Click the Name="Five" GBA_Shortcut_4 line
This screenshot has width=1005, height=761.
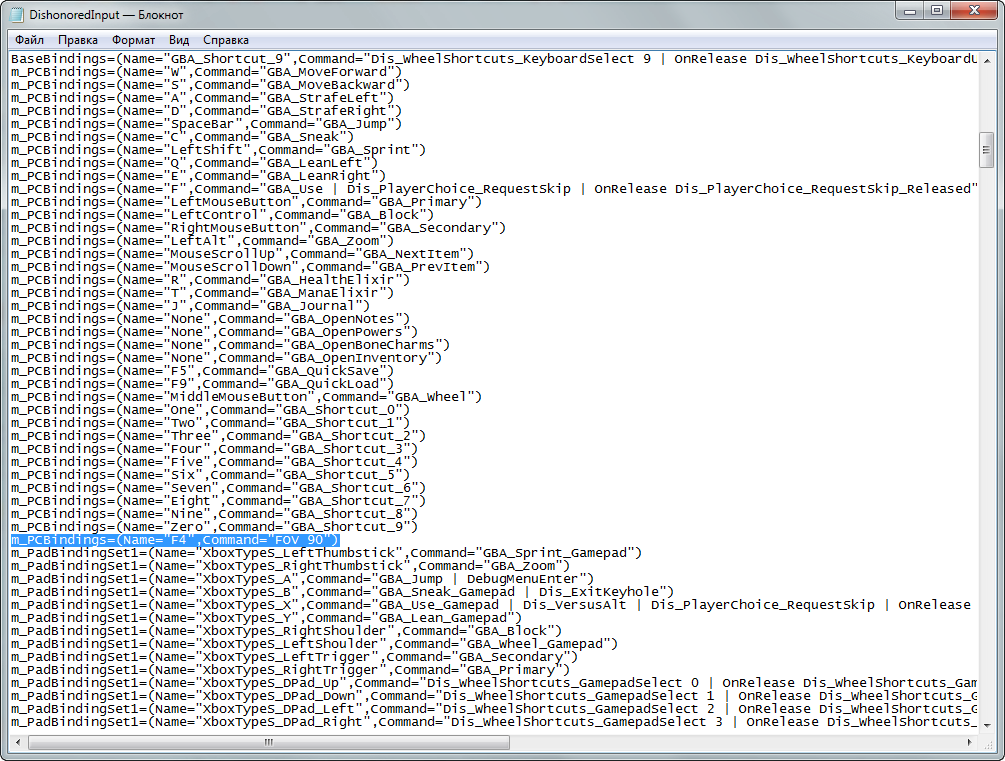[x=215, y=461]
